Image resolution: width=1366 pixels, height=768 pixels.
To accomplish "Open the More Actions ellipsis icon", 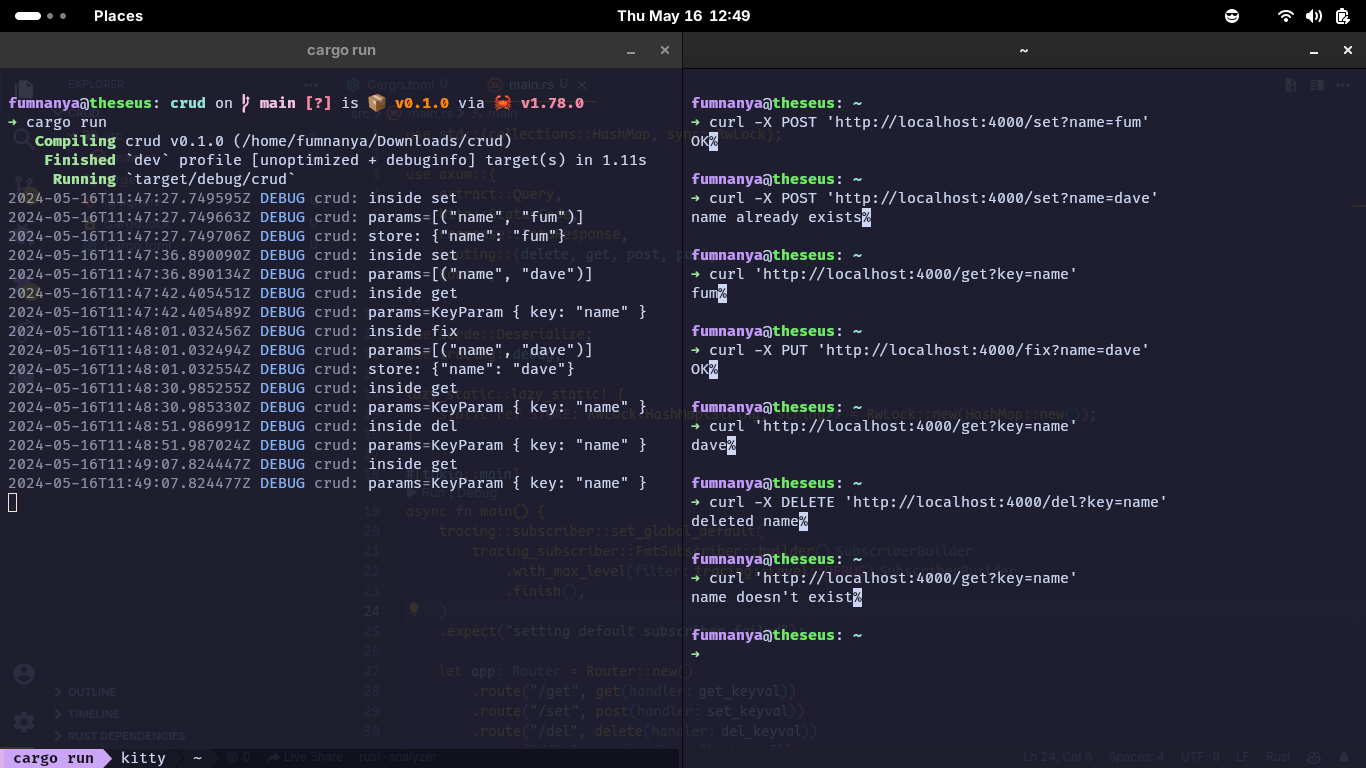I will [x=1343, y=85].
